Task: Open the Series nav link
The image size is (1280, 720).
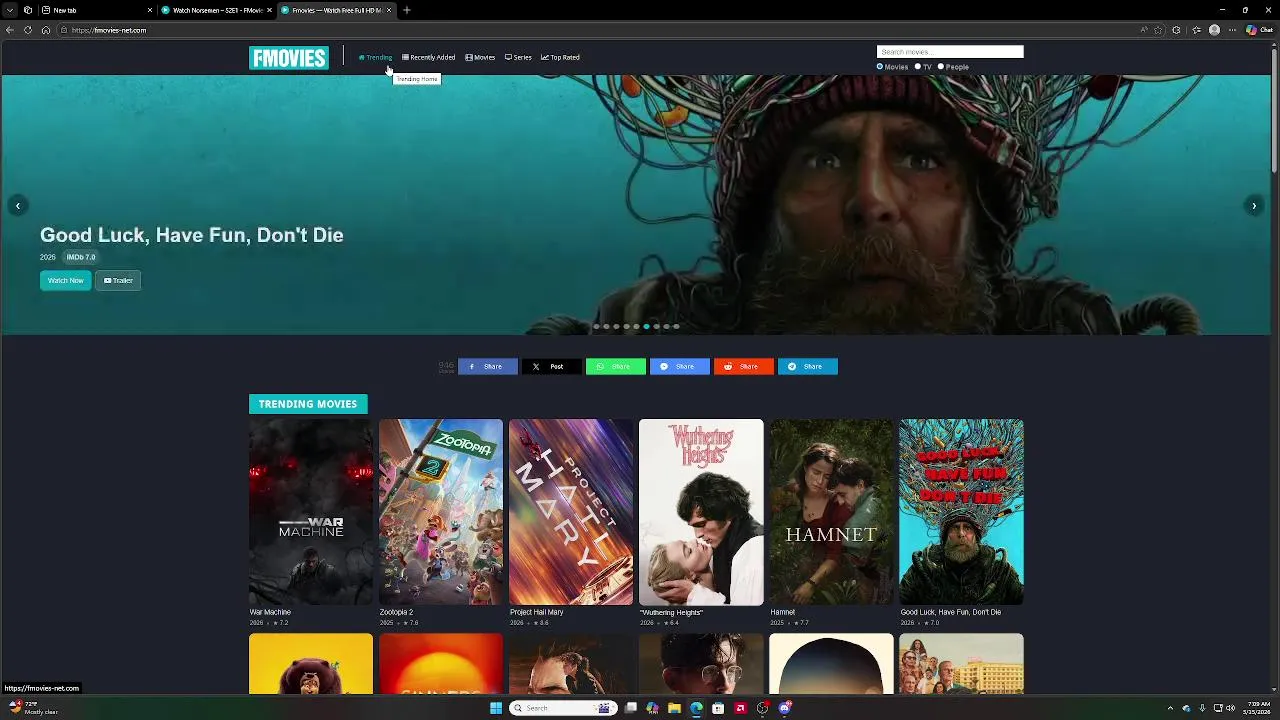Action: [518, 57]
